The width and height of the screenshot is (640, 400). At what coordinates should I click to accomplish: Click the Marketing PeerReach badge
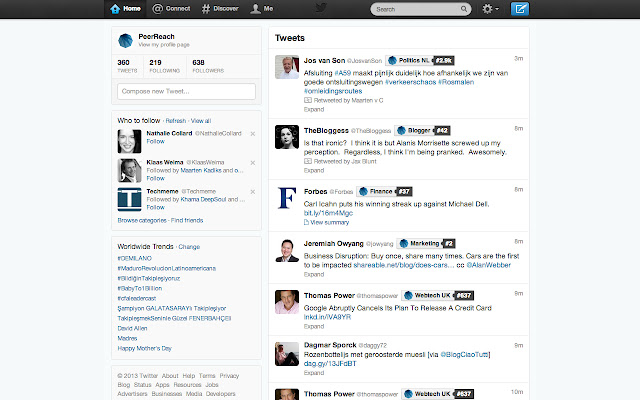pyautogui.click(x=426, y=244)
